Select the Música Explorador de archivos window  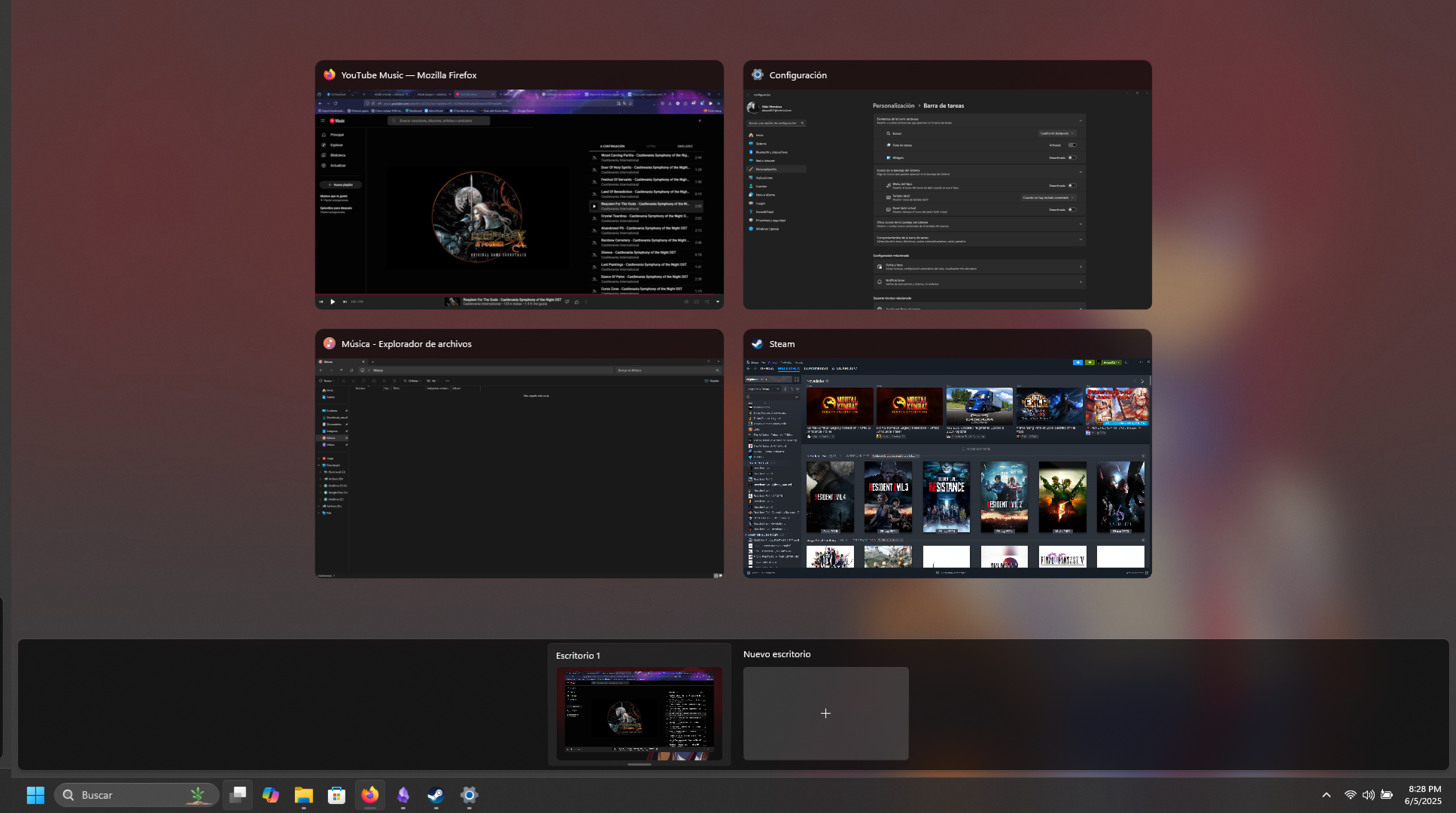[x=519, y=467]
